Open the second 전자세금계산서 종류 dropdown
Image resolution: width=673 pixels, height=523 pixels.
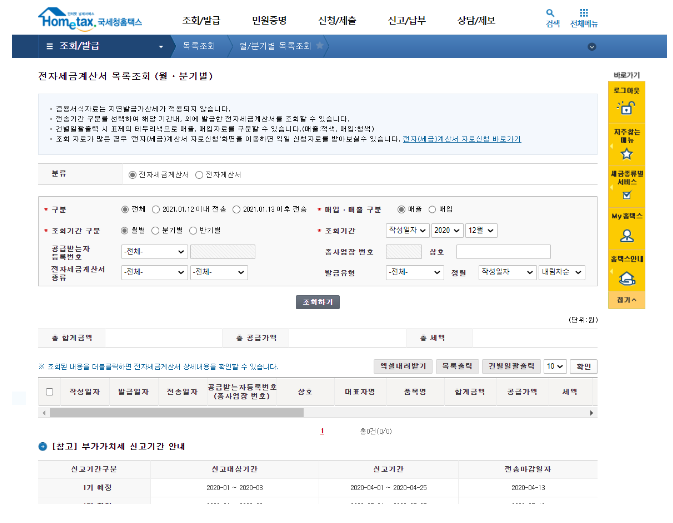[x=219, y=272]
